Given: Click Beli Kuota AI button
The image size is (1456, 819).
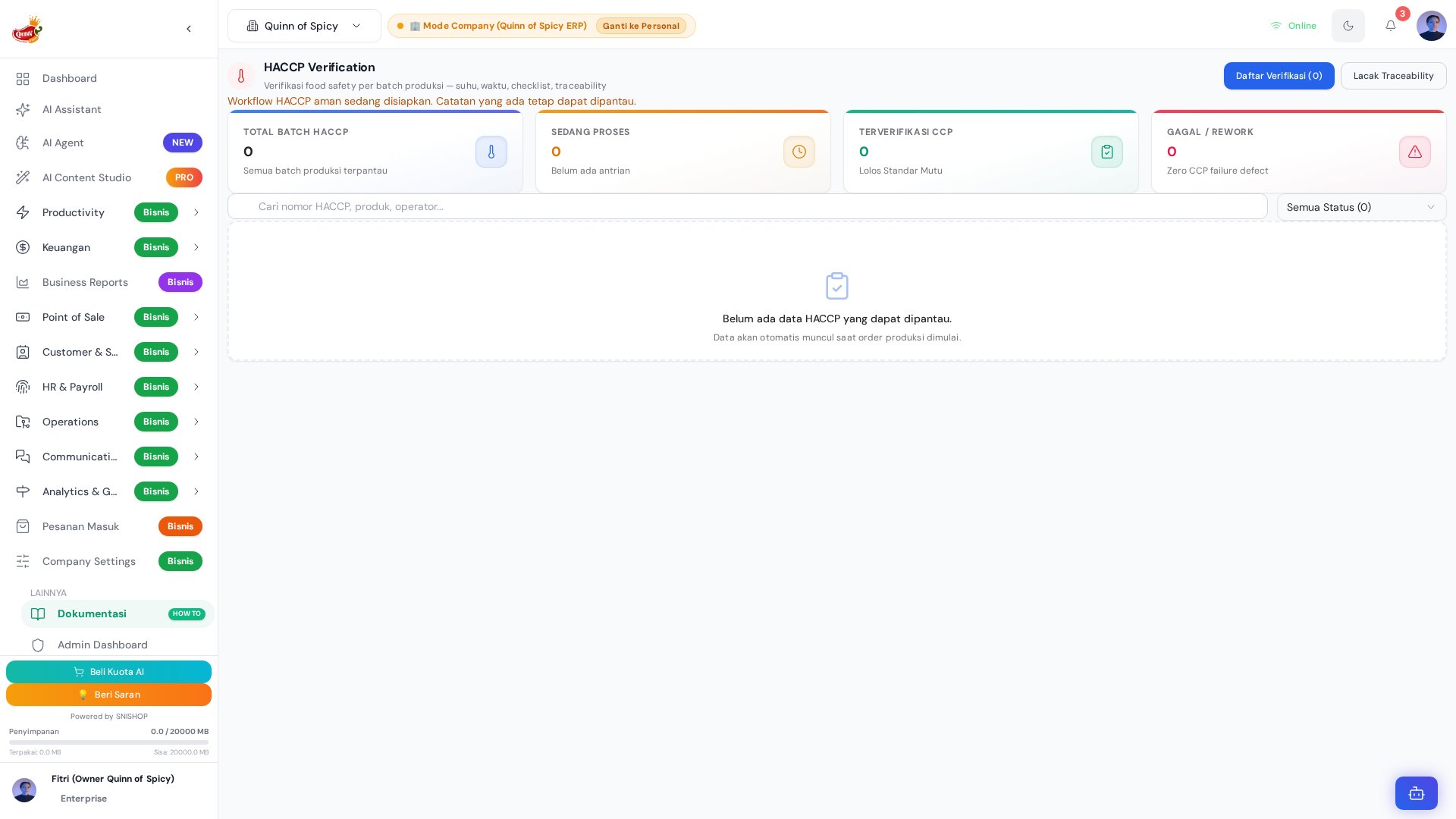Looking at the screenshot, I should pos(108,672).
